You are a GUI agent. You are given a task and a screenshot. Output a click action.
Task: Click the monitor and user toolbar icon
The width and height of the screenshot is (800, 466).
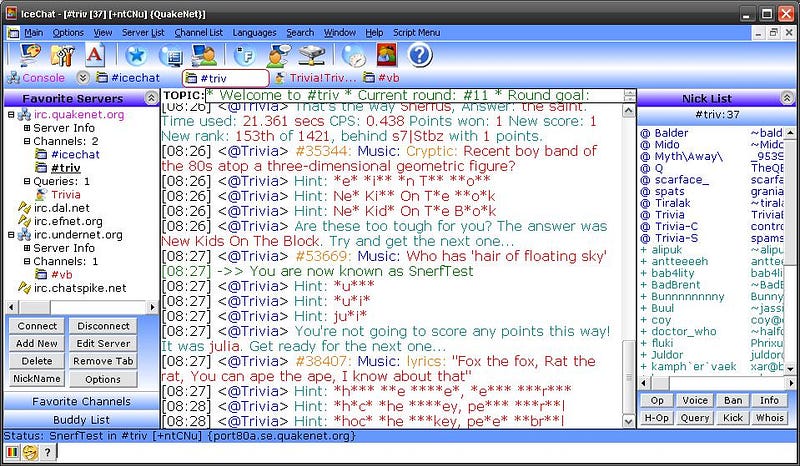(x=204, y=55)
